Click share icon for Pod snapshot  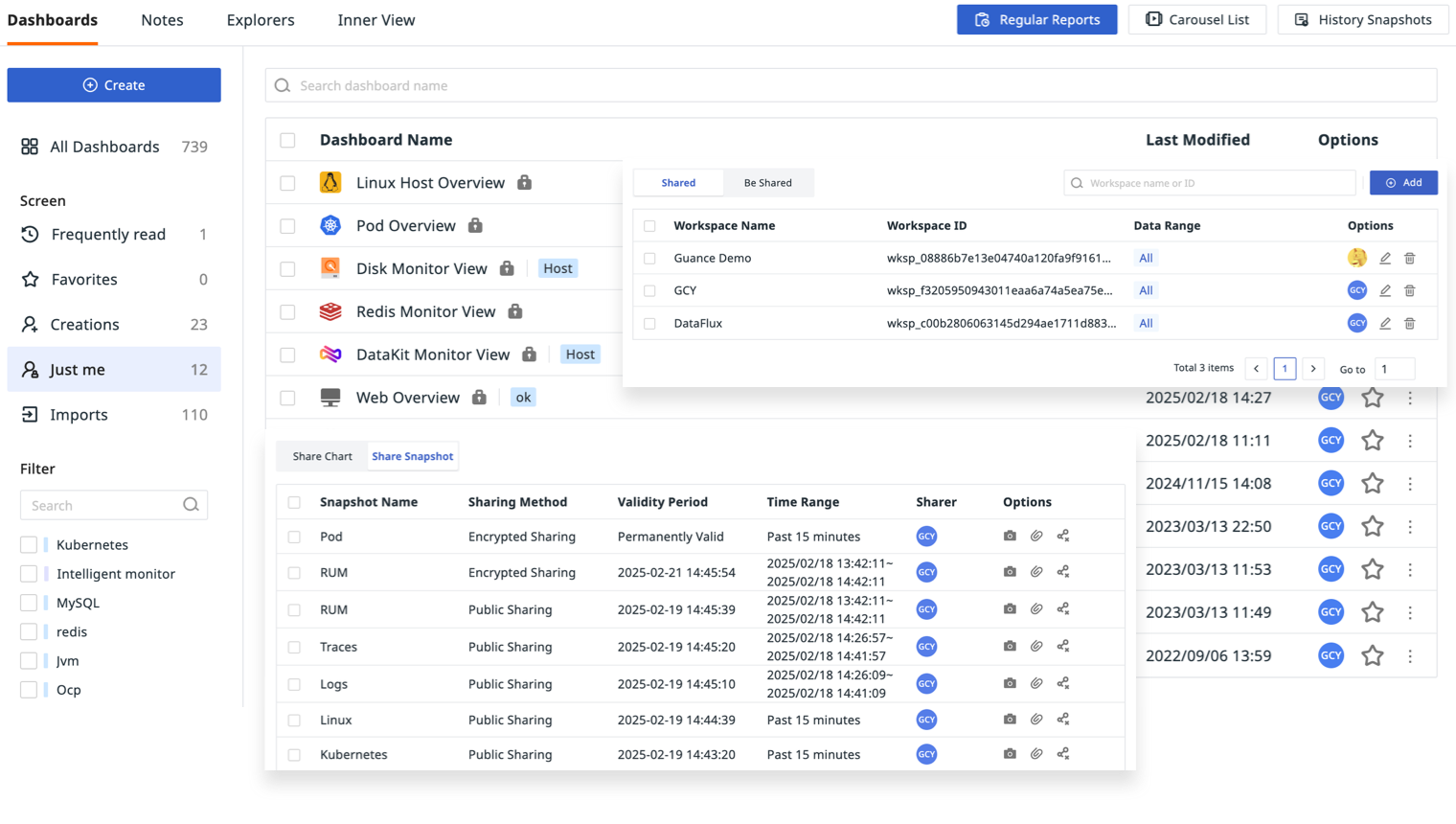[1063, 536]
